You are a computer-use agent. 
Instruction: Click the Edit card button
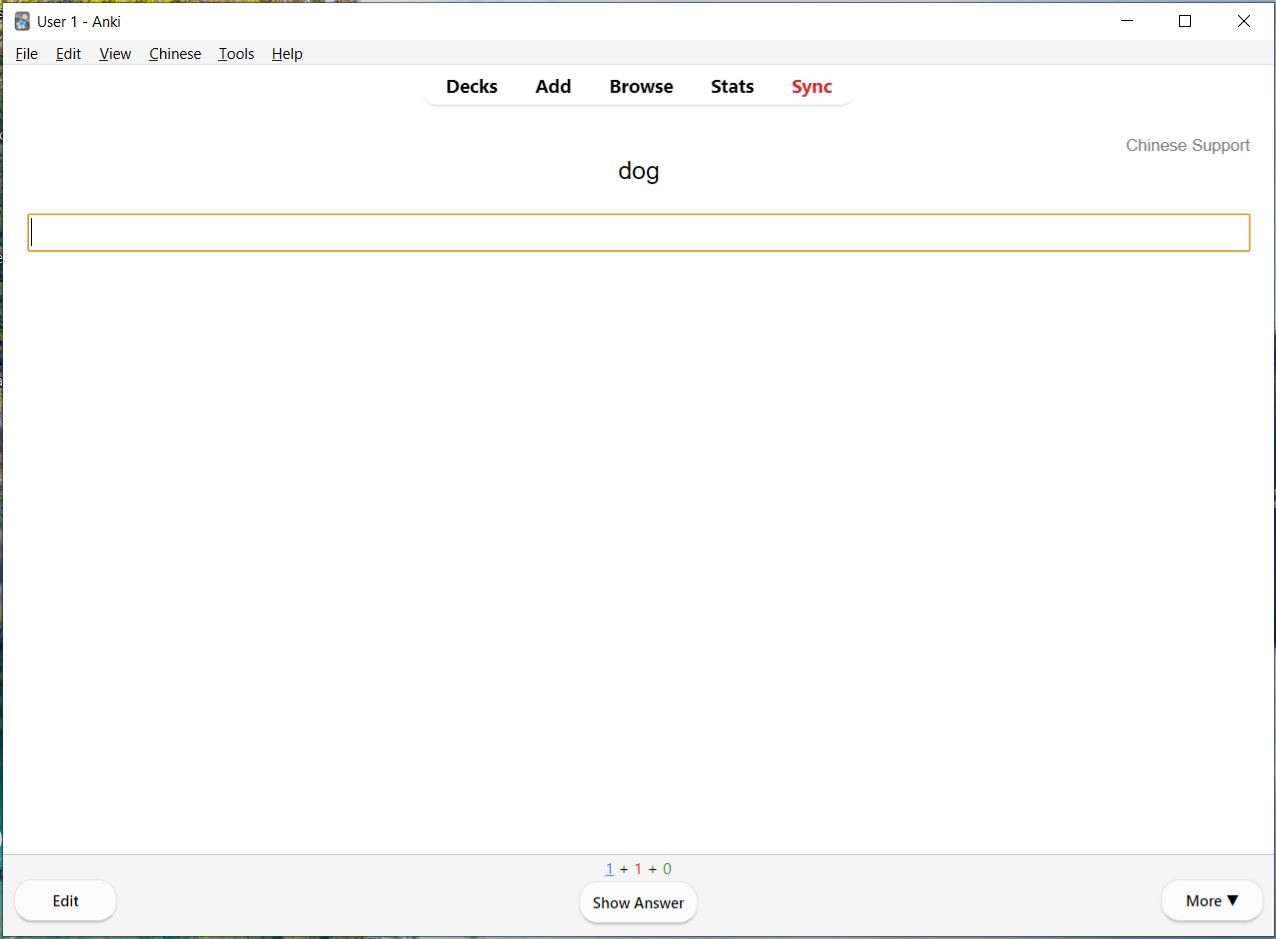66,901
